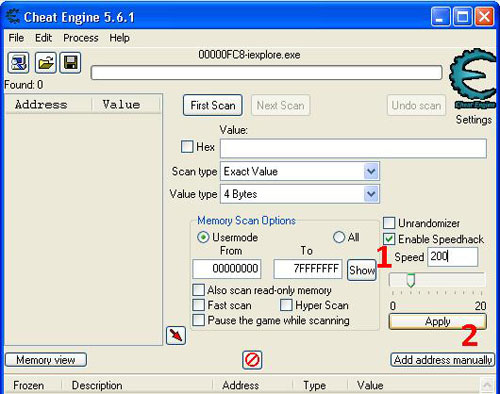Click the Cheat Engine logo
Screen dimensions: 500x394
tap(473, 79)
